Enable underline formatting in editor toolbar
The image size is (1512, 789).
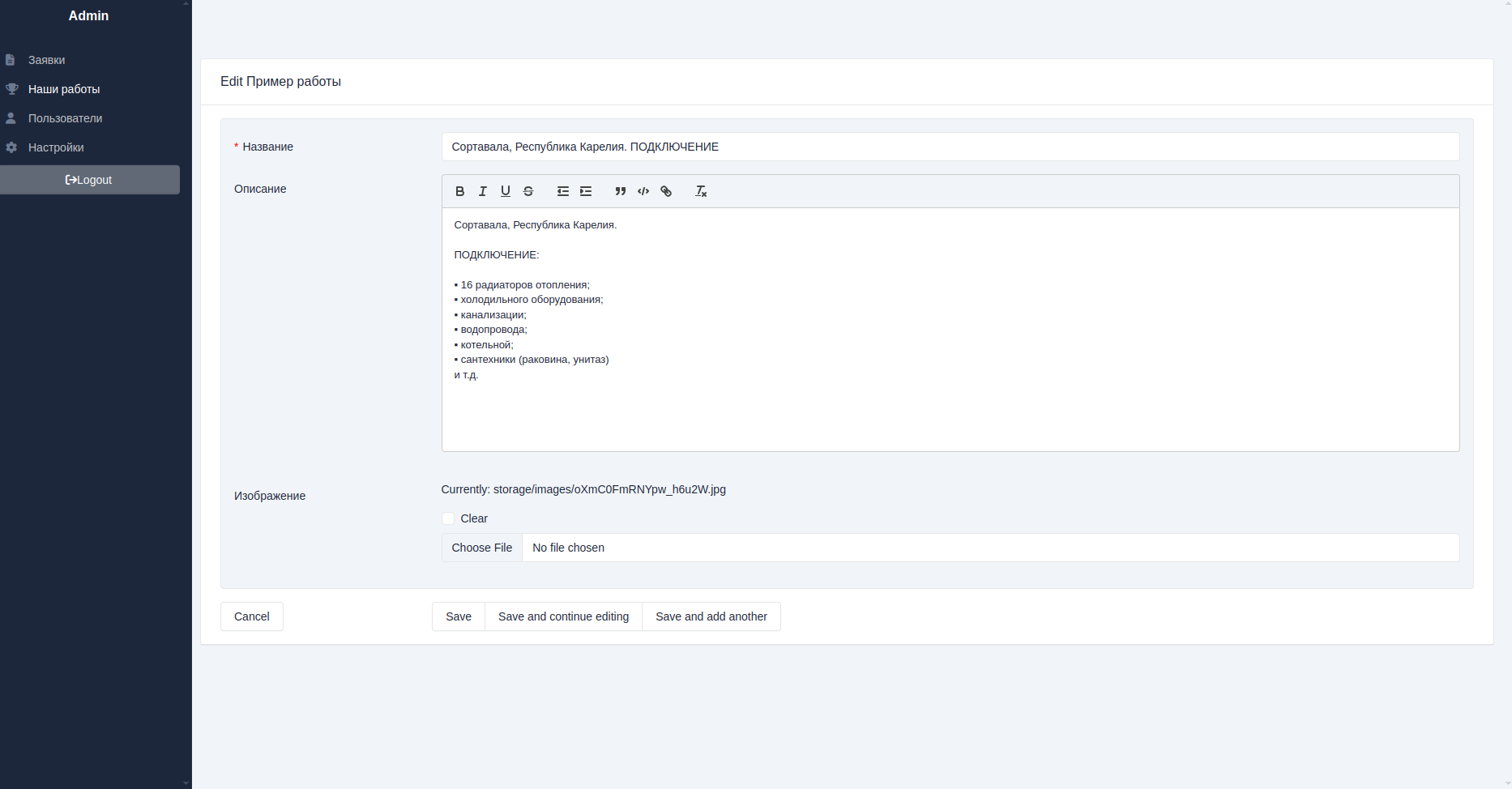(505, 191)
